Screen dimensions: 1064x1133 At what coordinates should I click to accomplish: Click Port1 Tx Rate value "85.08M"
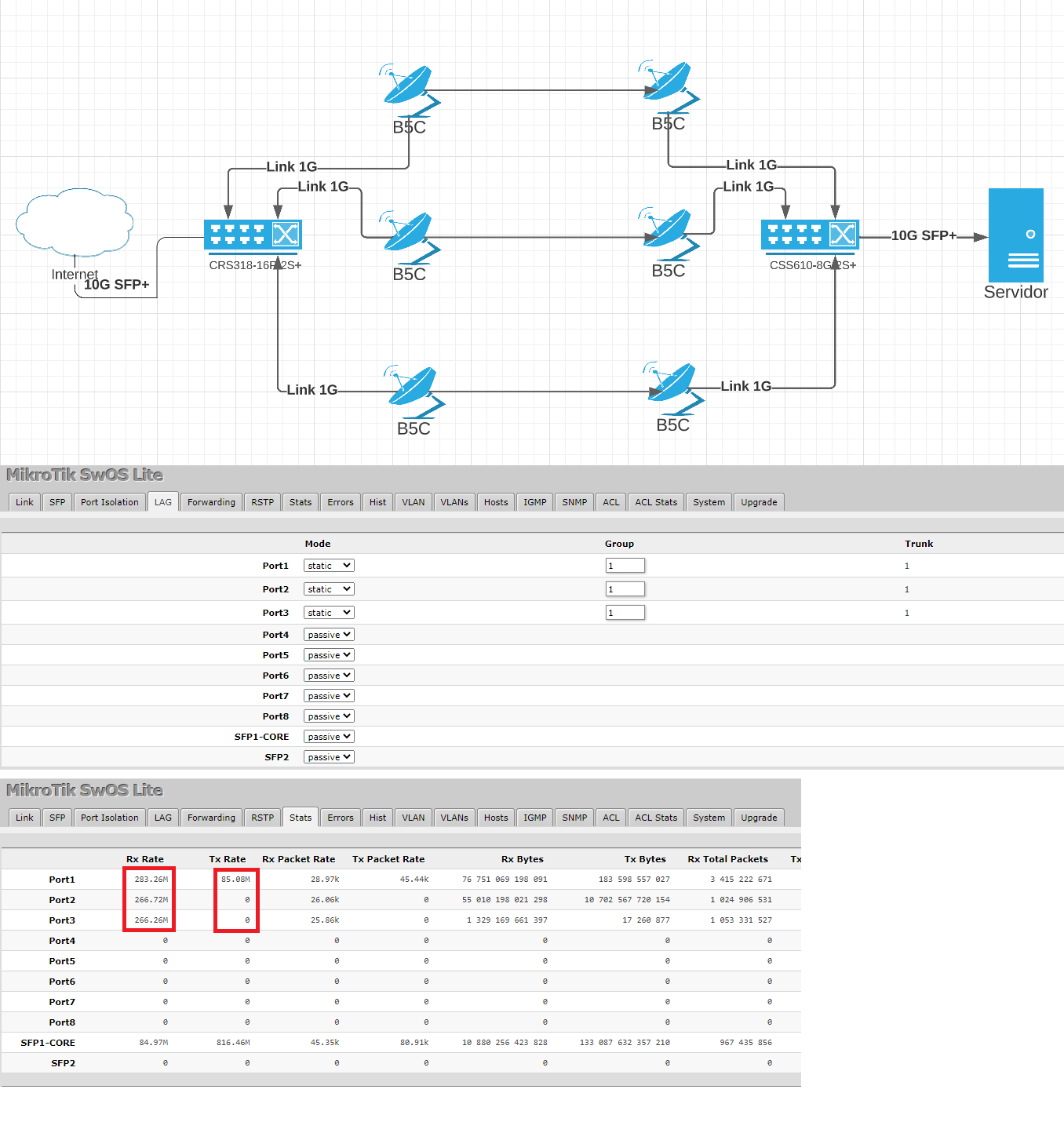235,880
